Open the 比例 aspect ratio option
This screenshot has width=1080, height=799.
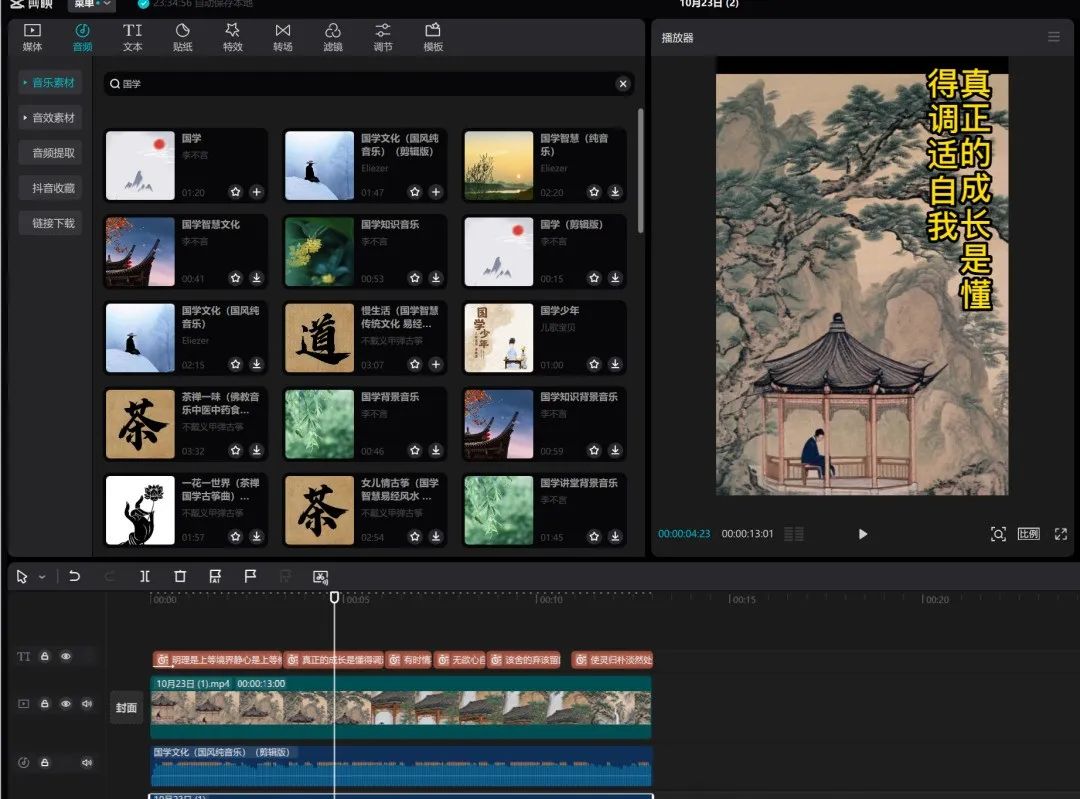coord(1028,534)
